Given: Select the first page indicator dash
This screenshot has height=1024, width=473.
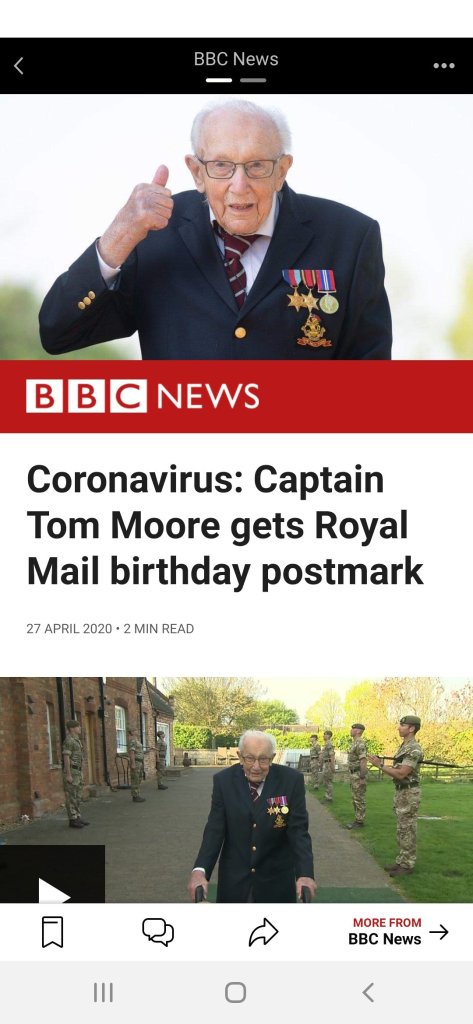Looking at the screenshot, I should tap(219, 80).
